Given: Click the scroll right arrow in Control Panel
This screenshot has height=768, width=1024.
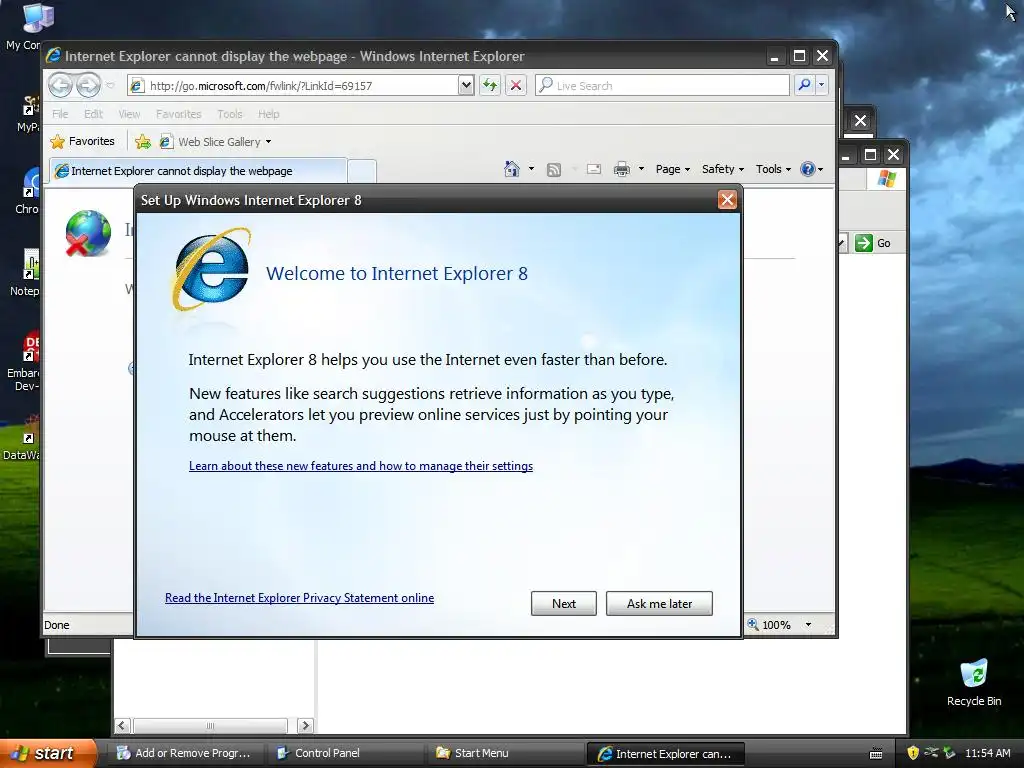Looking at the screenshot, I should (305, 726).
